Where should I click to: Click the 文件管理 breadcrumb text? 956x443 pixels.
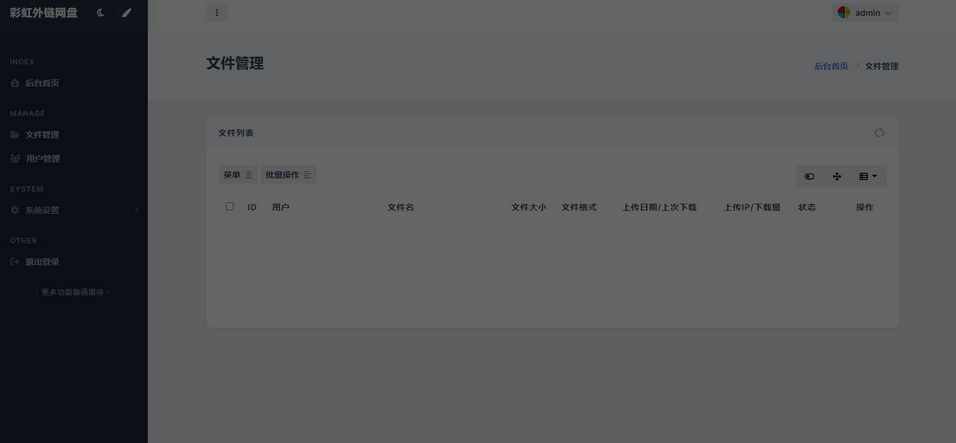click(882, 66)
